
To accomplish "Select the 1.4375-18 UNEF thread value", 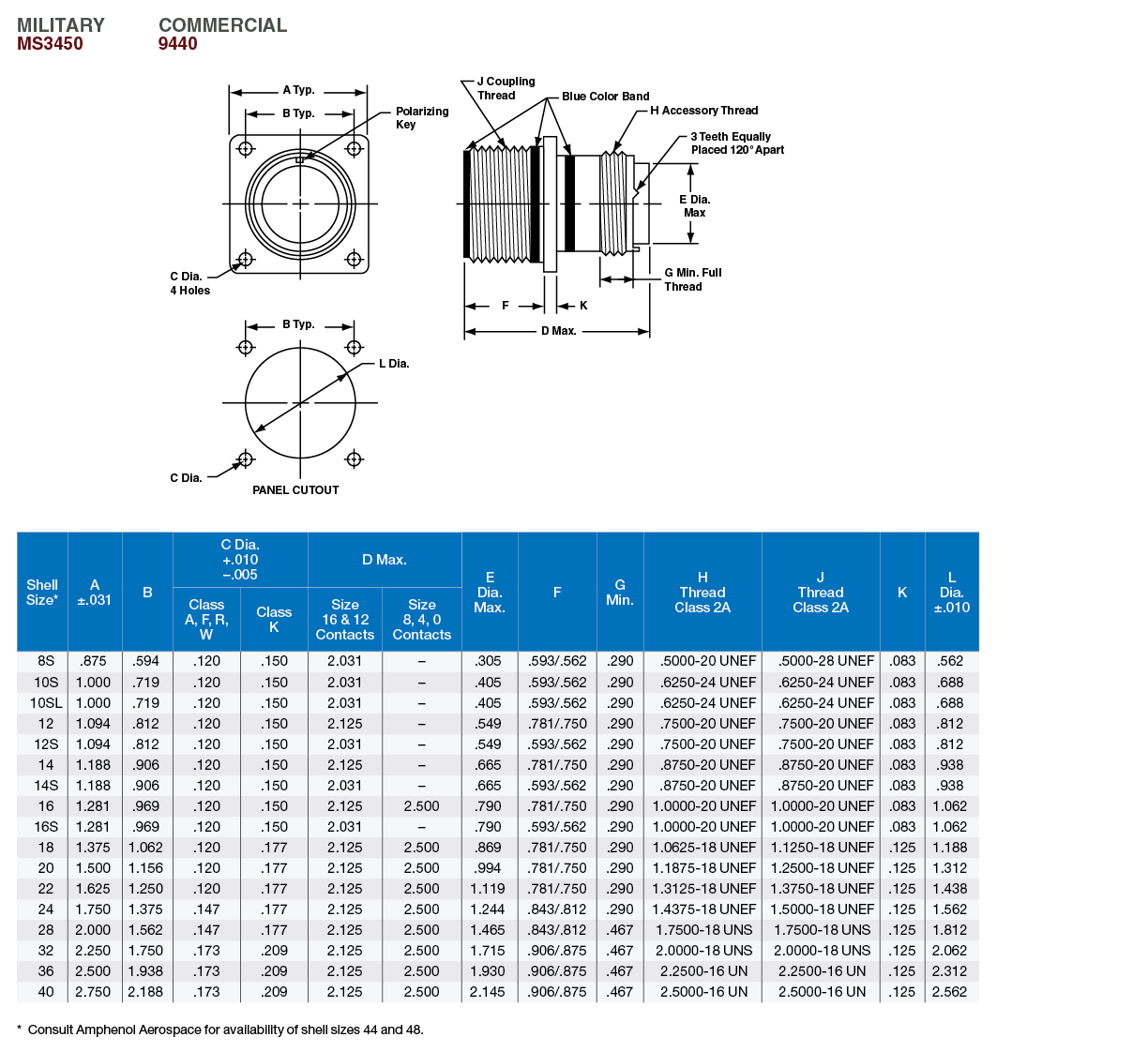I will pos(703,909).
